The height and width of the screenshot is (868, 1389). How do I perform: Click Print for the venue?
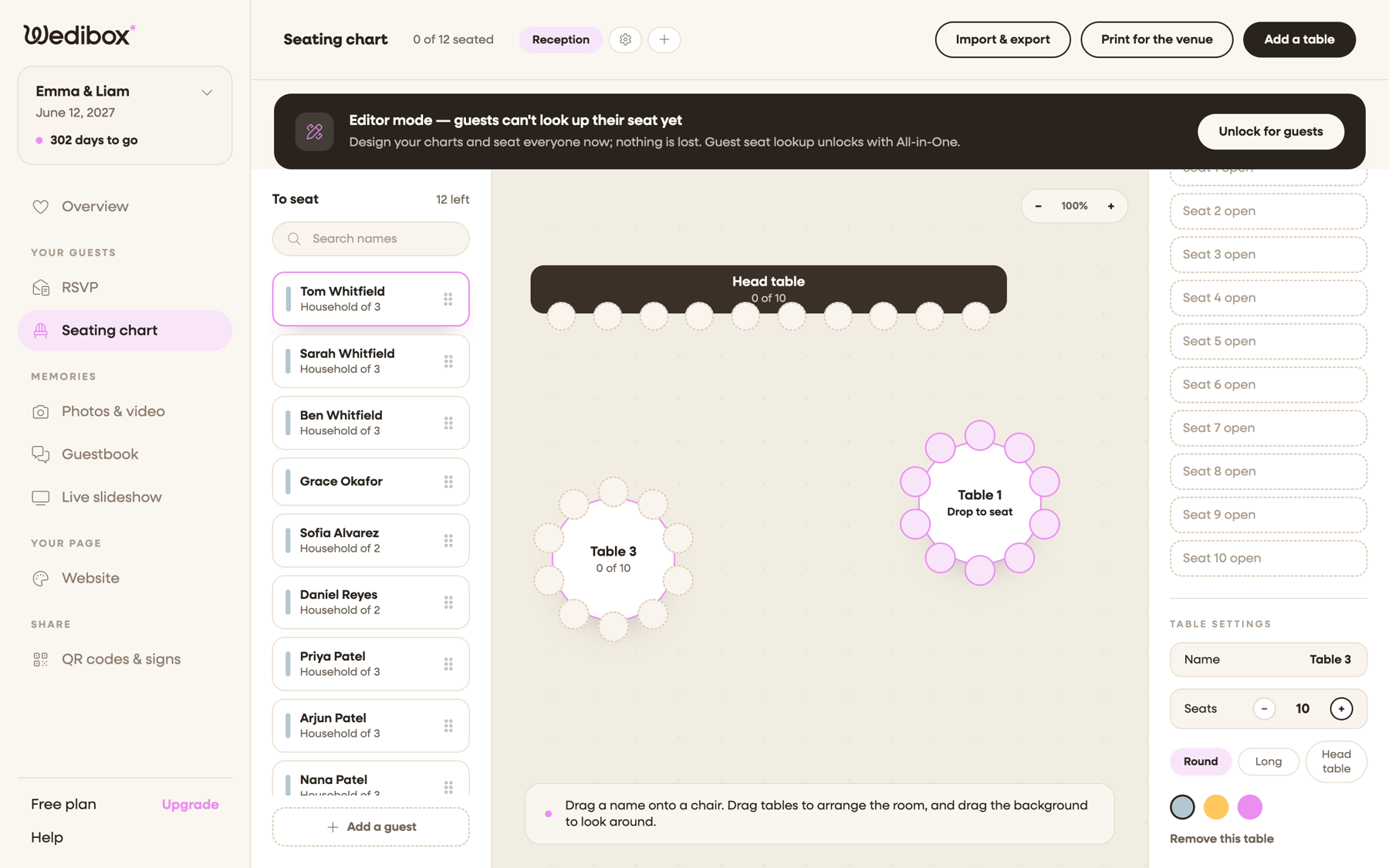[1157, 39]
